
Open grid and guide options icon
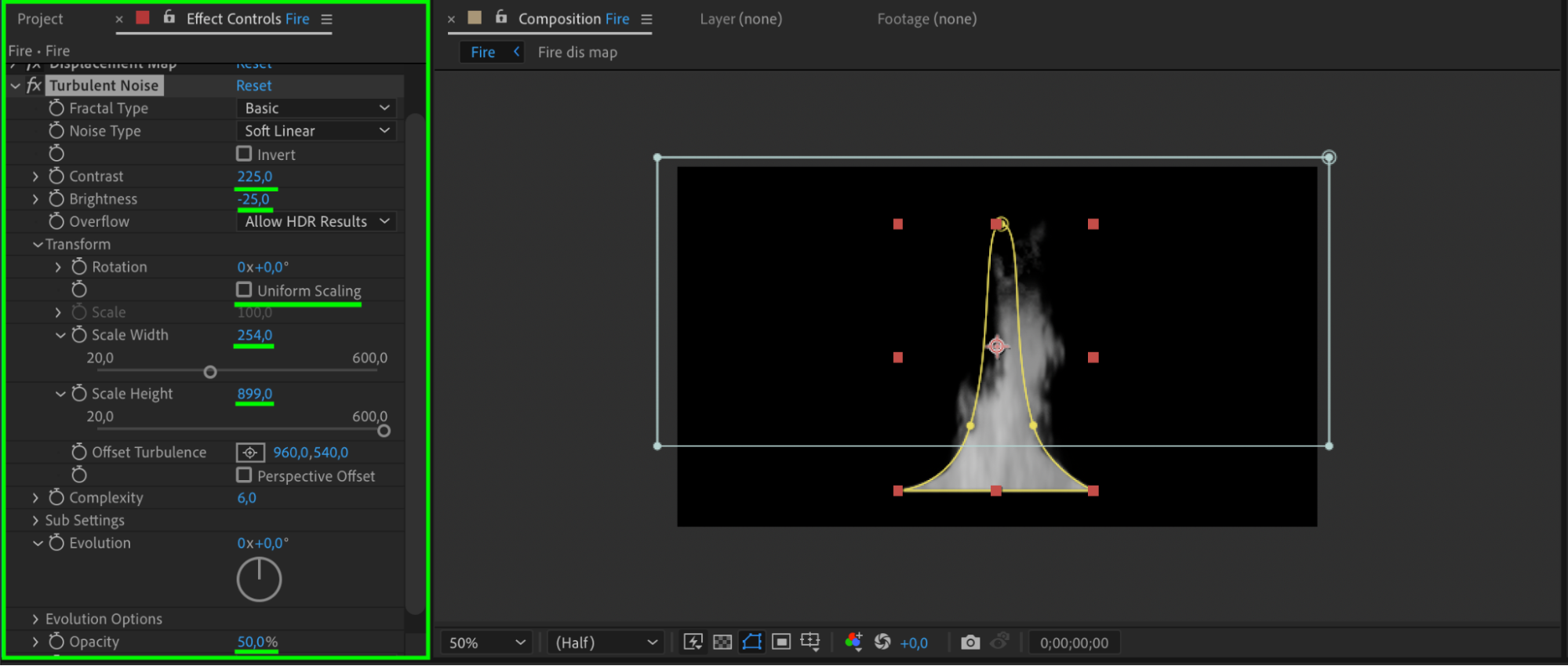[810, 642]
